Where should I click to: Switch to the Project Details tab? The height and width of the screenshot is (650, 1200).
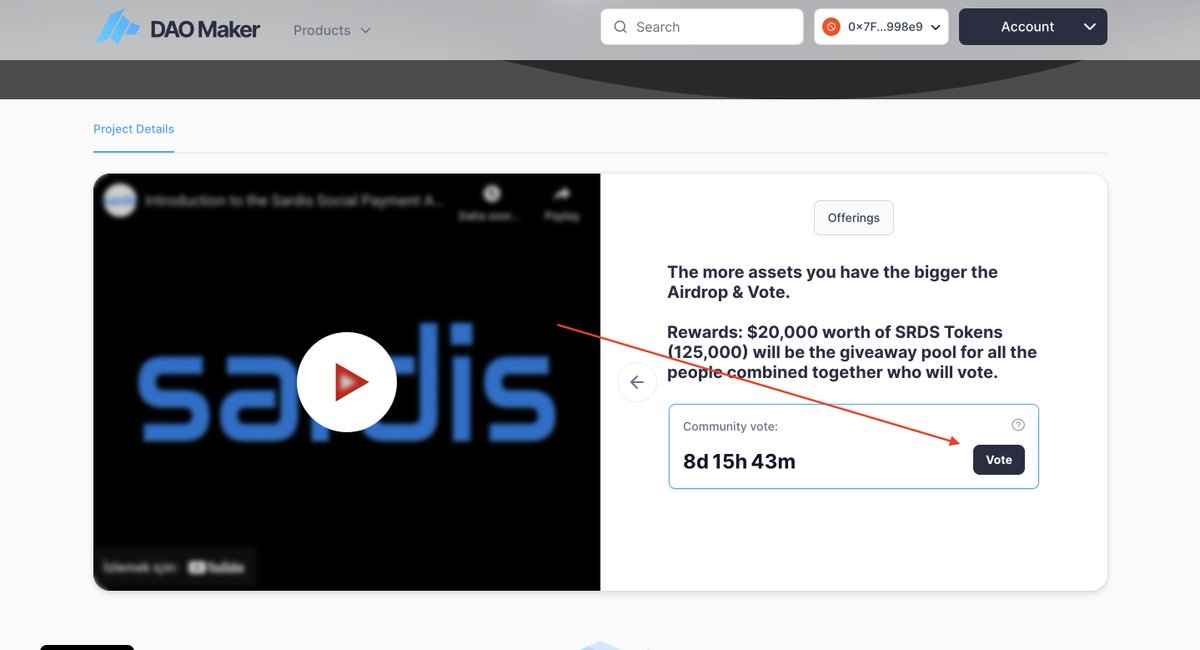click(x=134, y=129)
